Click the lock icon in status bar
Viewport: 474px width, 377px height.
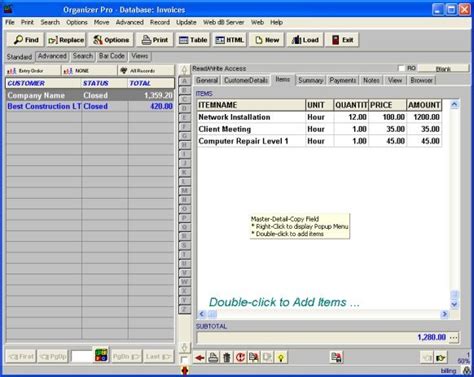tap(466, 371)
